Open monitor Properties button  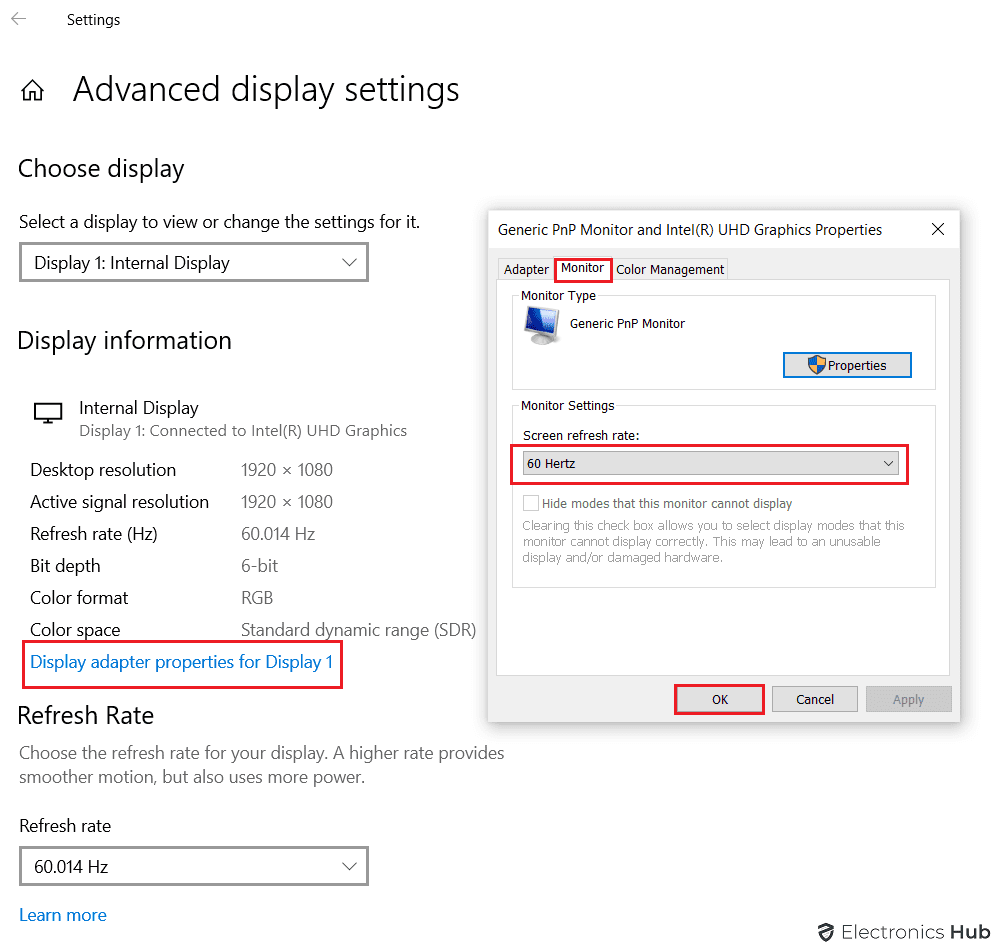click(x=847, y=365)
